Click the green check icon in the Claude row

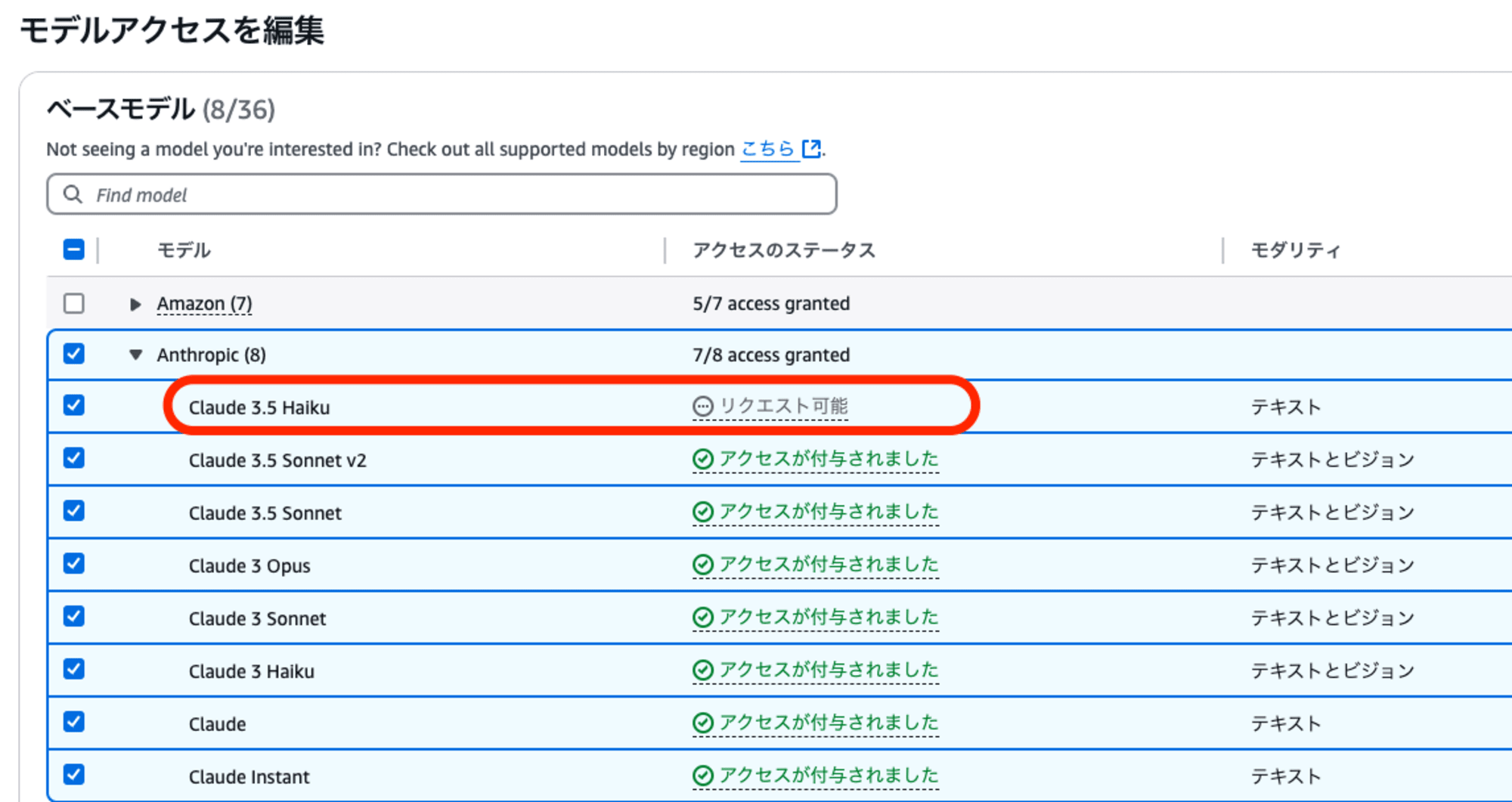tap(703, 723)
